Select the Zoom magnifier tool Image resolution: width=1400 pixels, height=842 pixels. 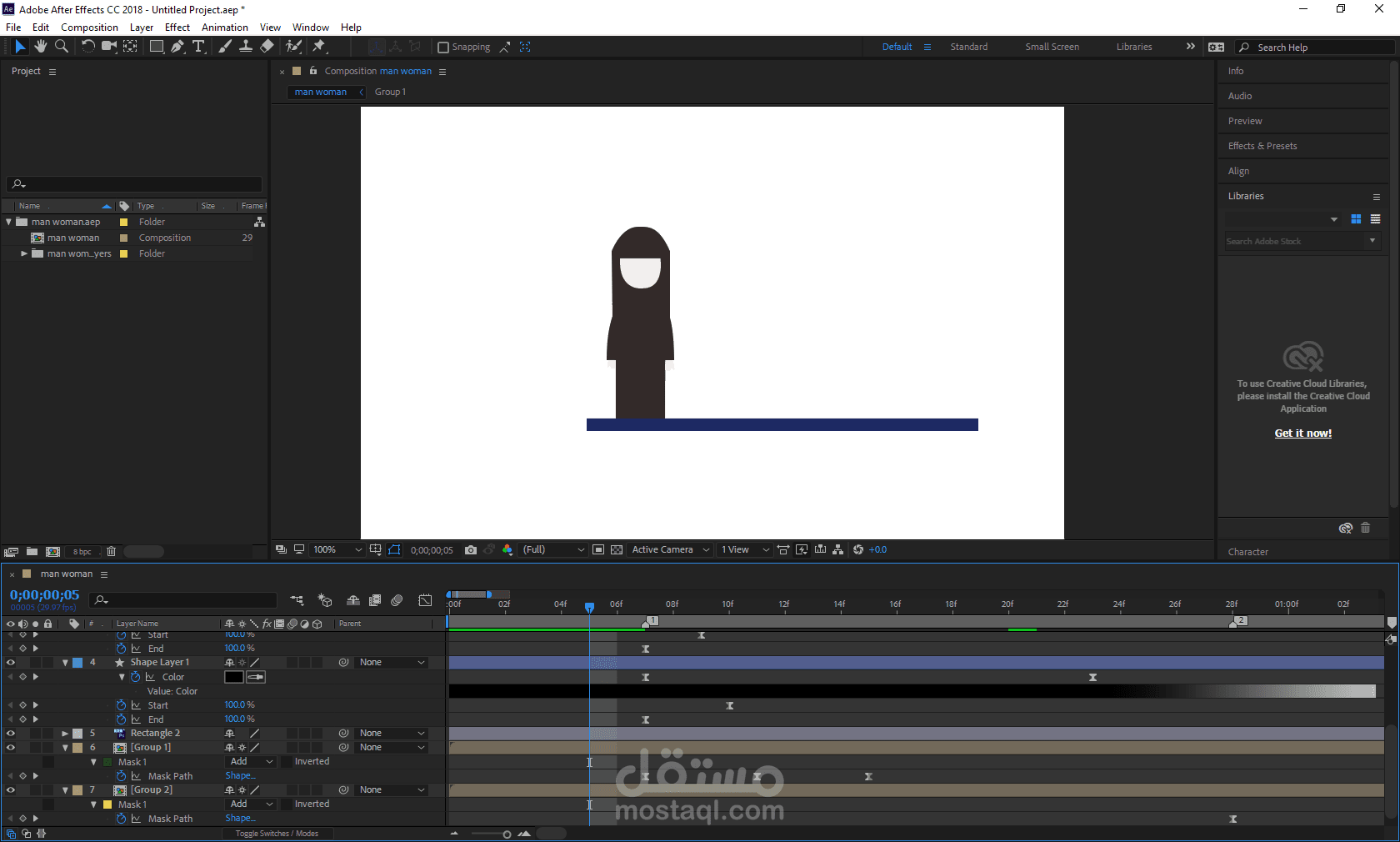(62, 47)
